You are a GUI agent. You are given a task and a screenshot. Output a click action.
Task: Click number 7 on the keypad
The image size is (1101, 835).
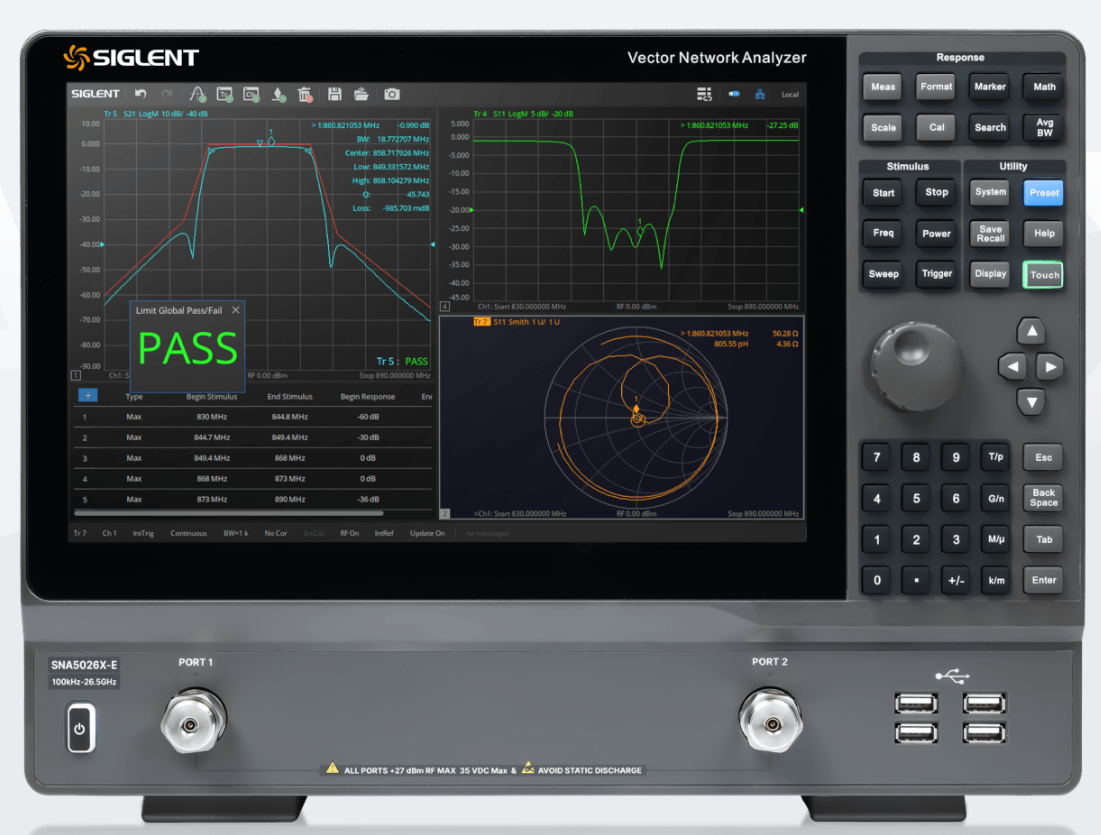(877, 457)
